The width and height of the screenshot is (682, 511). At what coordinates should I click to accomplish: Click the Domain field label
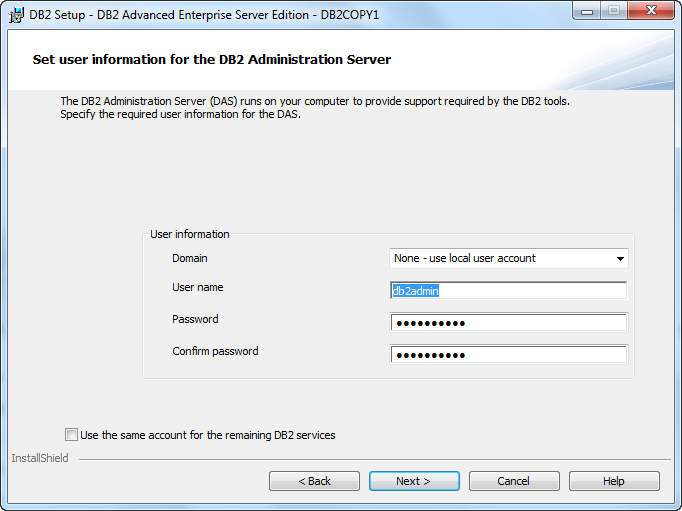tap(190, 258)
